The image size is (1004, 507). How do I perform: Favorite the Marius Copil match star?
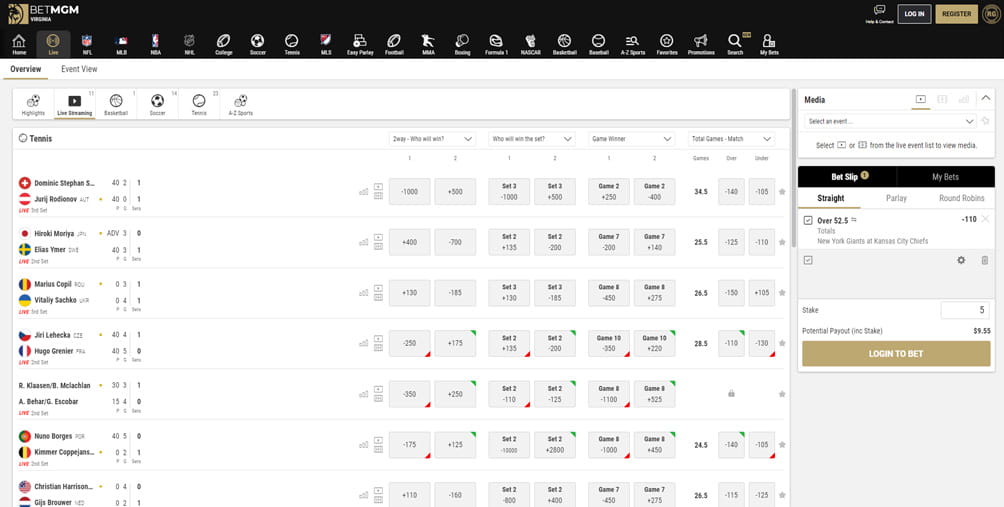pyautogui.click(x=782, y=293)
